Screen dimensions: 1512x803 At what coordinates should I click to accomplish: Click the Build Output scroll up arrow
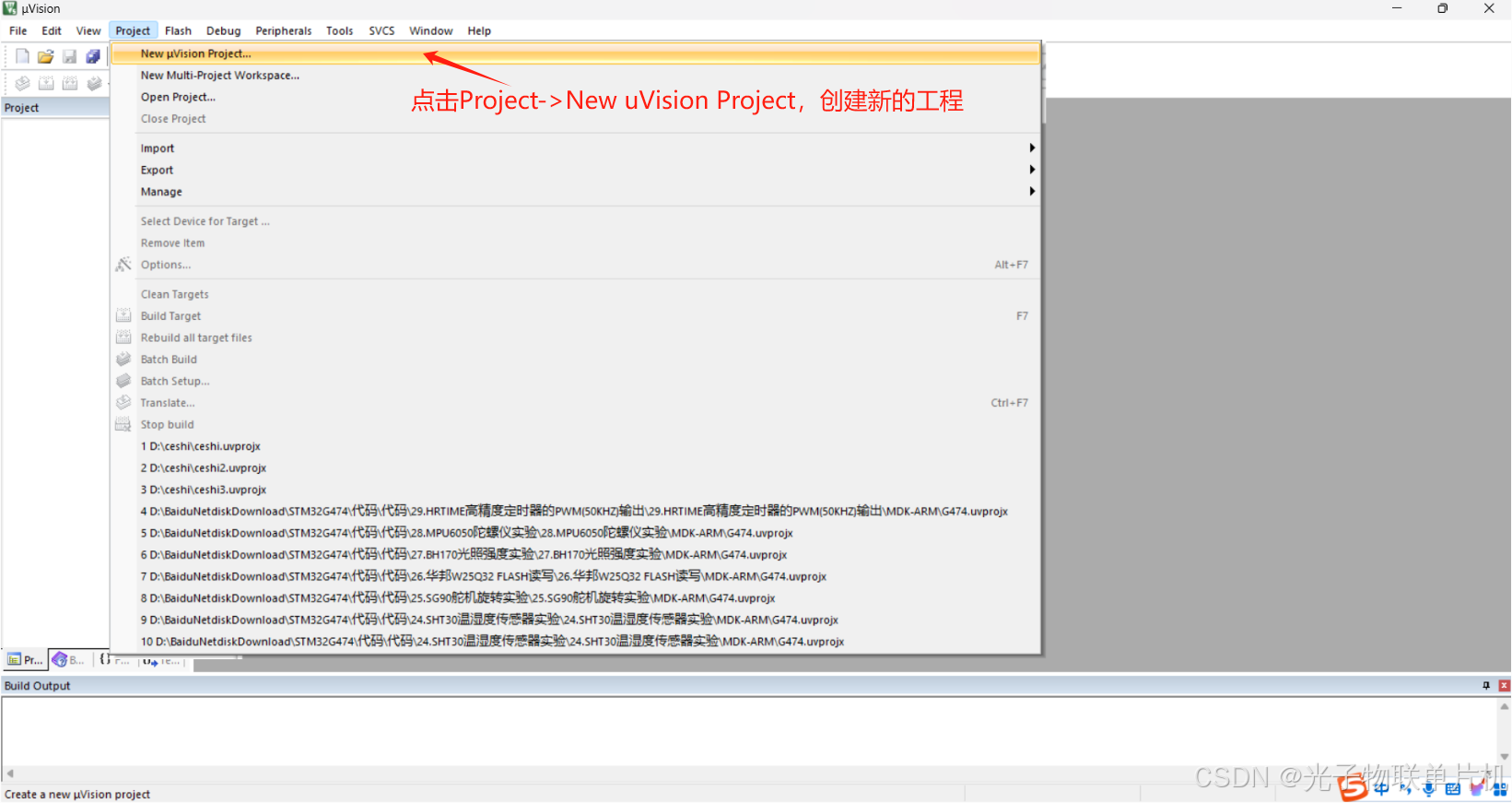point(1504,707)
